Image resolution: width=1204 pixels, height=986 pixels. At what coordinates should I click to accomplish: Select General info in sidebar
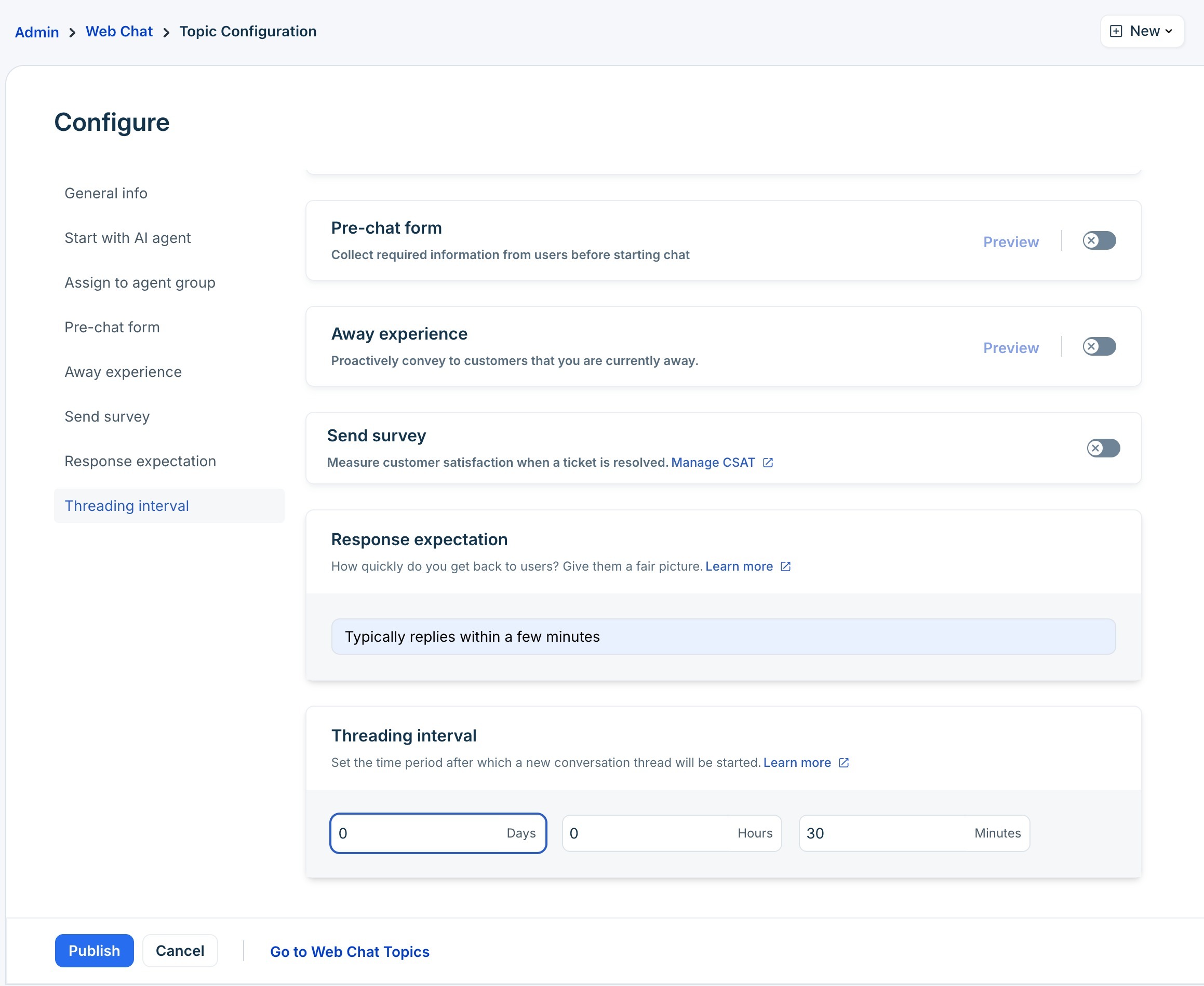105,193
